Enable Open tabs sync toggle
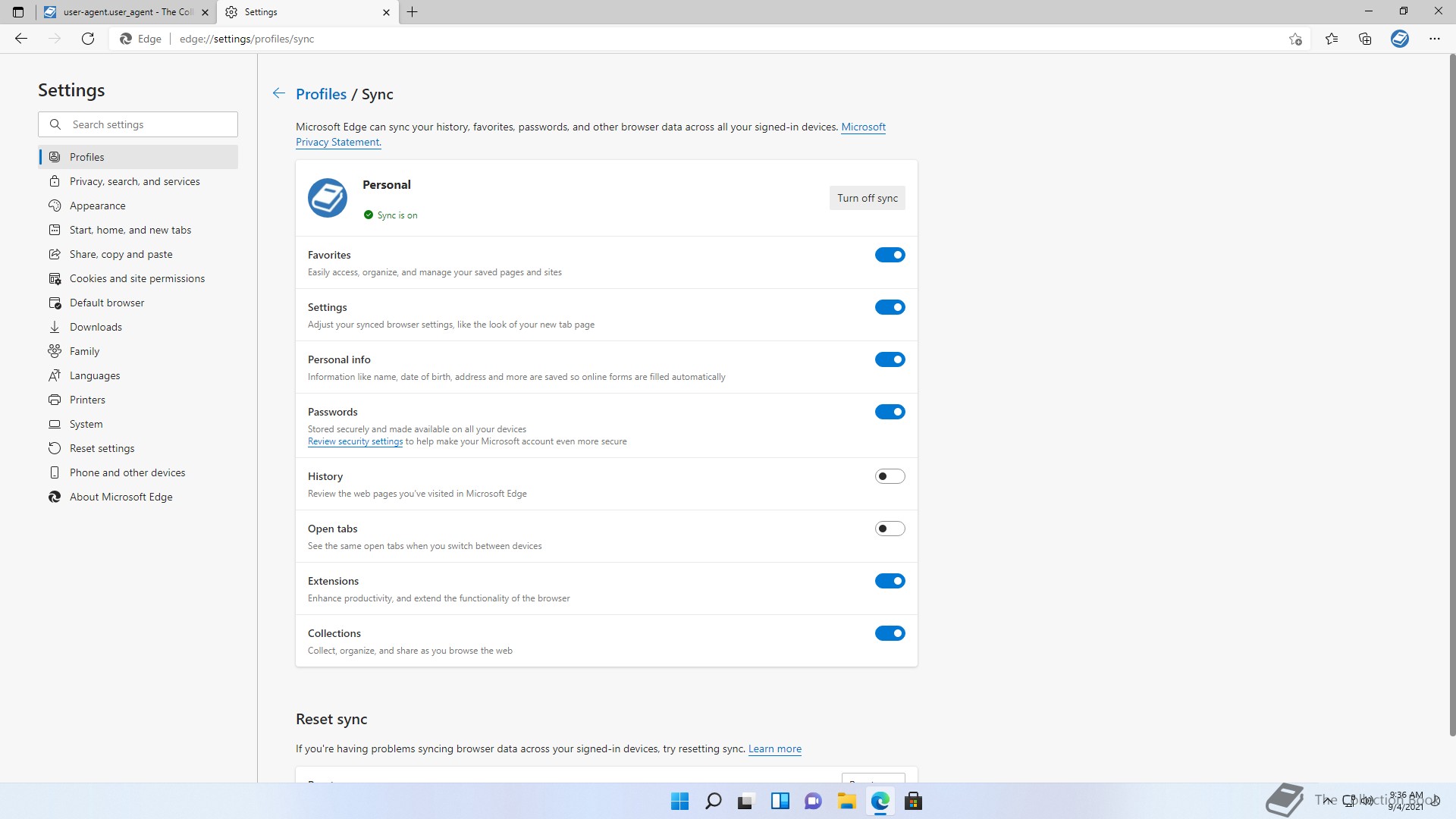This screenshot has height=819, width=1456. tap(890, 529)
